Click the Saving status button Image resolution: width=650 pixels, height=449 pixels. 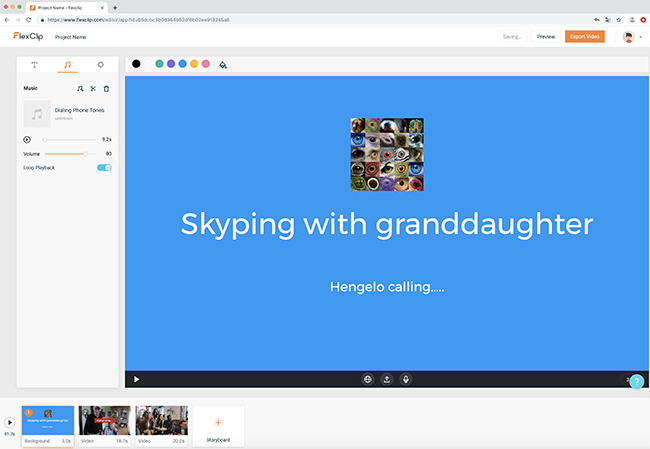pos(512,36)
